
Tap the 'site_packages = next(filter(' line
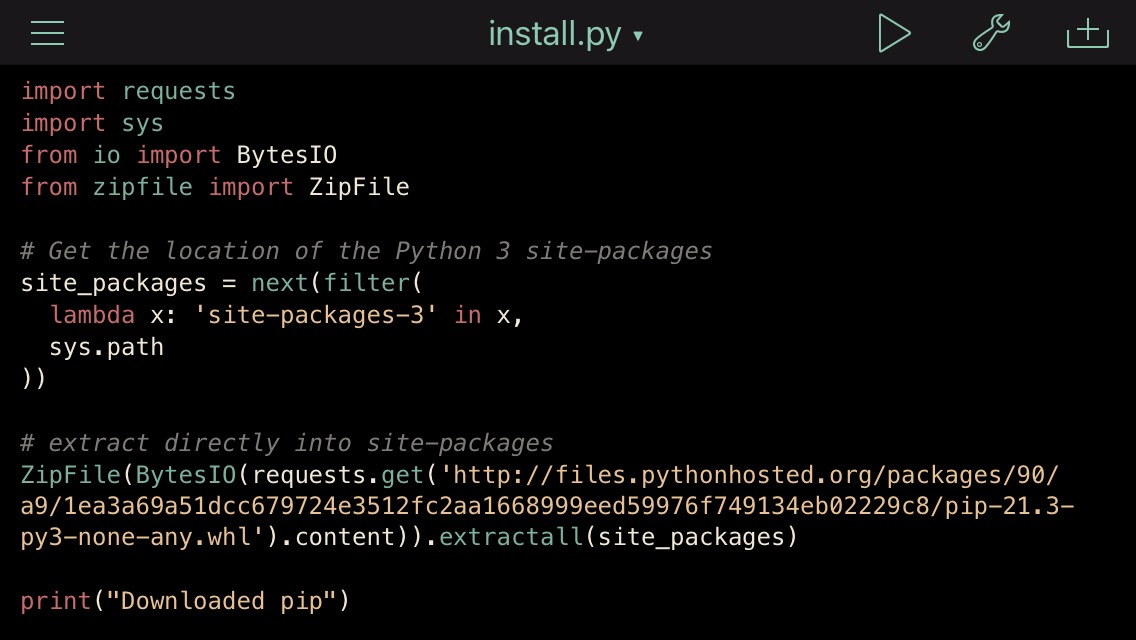222,283
